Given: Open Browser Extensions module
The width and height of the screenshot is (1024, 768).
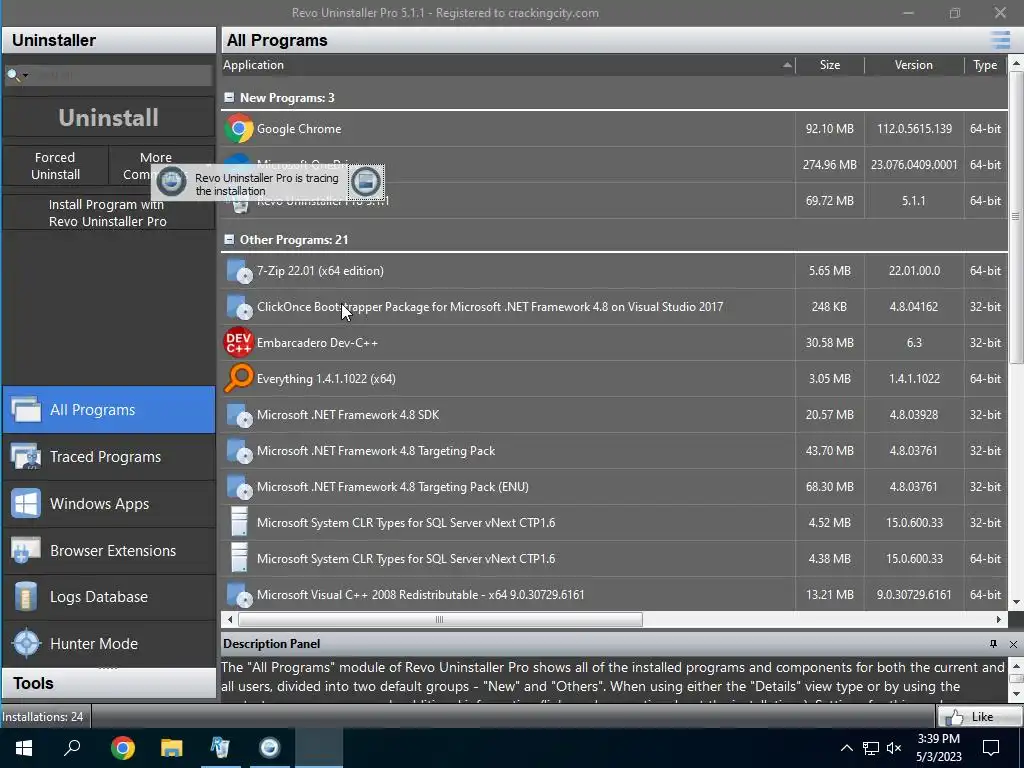Looking at the screenshot, I should [108, 551].
